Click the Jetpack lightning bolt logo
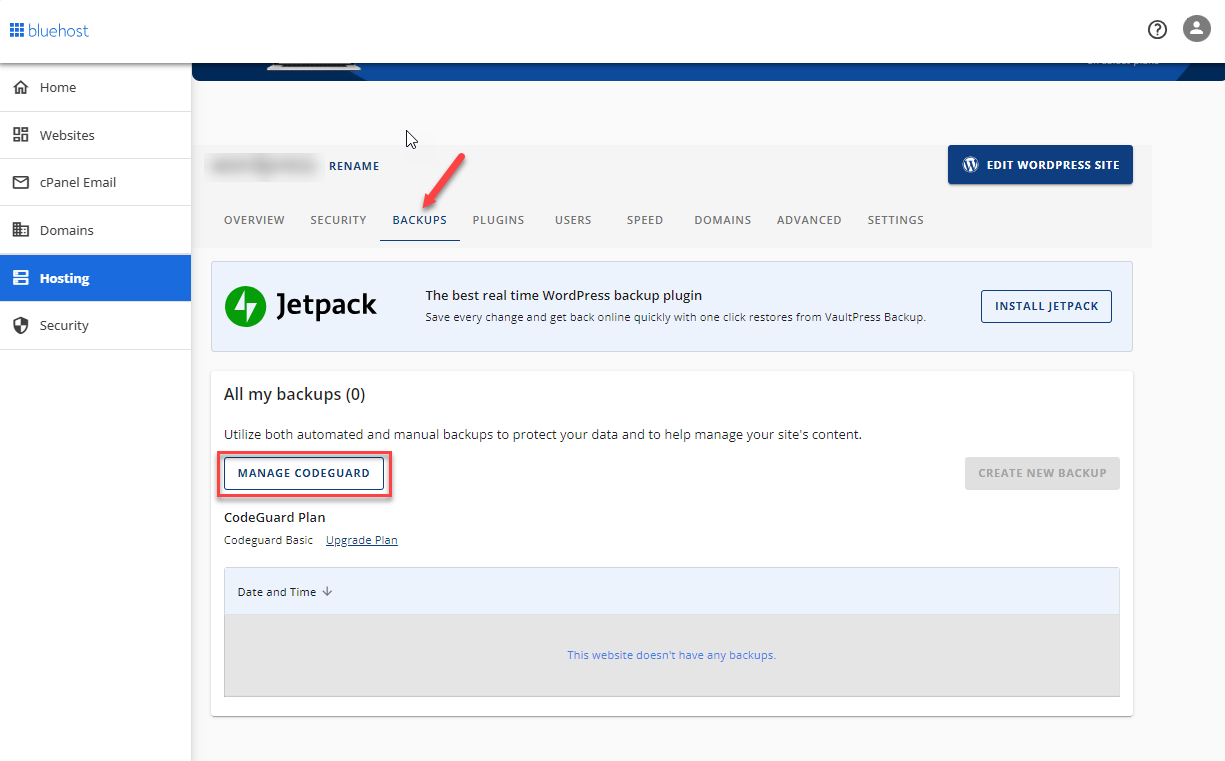The height and width of the screenshot is (761, 1225). [245, 306]
